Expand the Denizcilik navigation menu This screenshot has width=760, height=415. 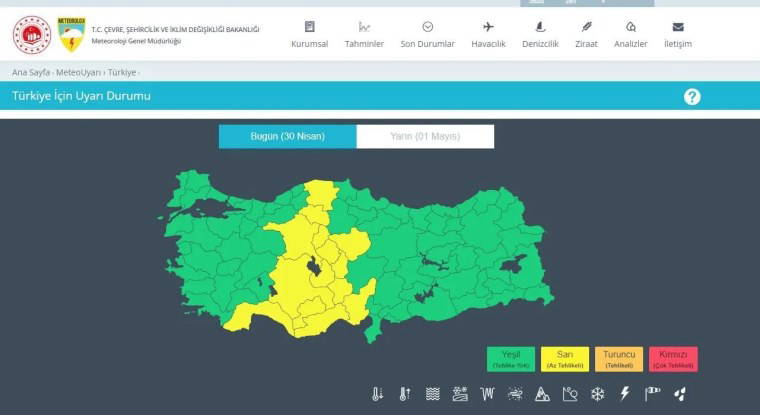538,35
